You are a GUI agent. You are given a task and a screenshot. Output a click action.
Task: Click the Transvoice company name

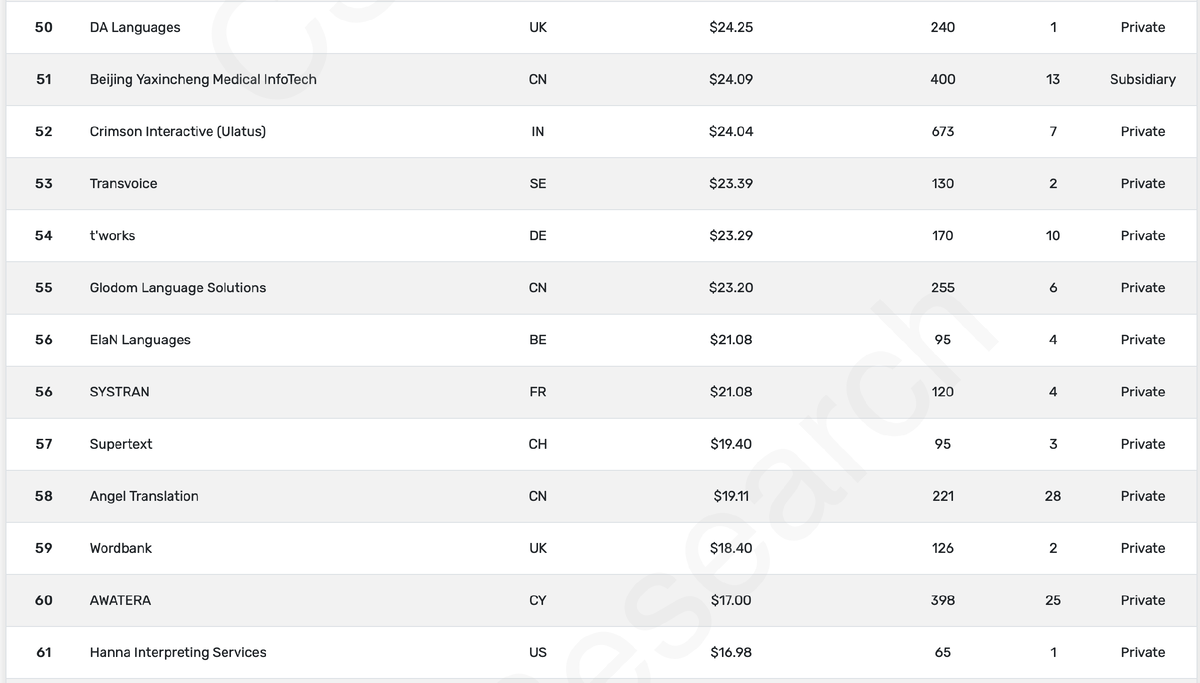click(x=123, y=183)
